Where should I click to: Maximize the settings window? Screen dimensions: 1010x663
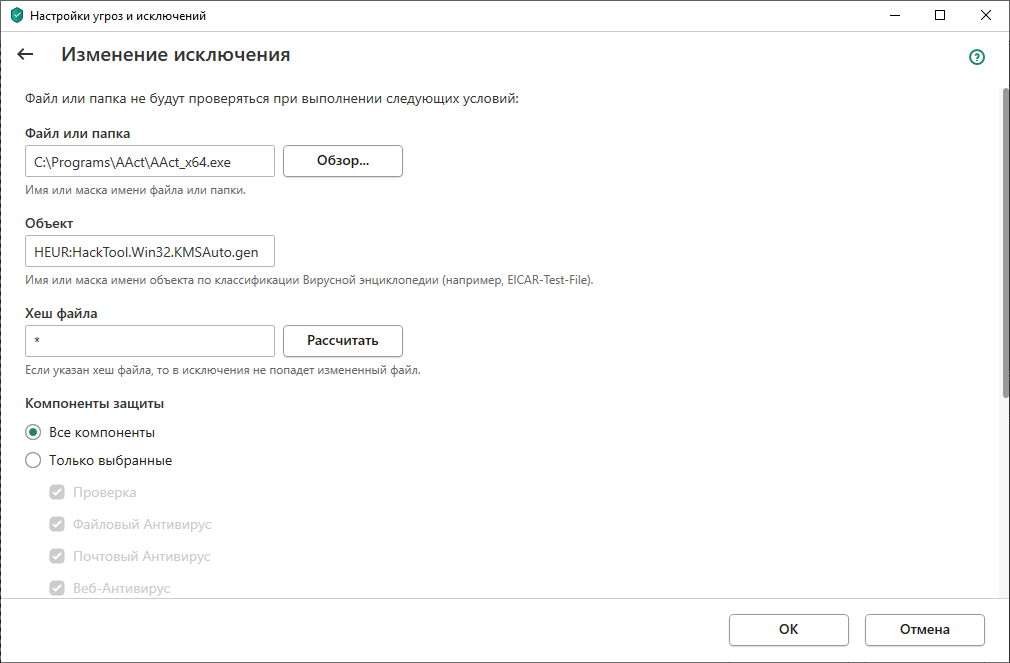[939, 16]
